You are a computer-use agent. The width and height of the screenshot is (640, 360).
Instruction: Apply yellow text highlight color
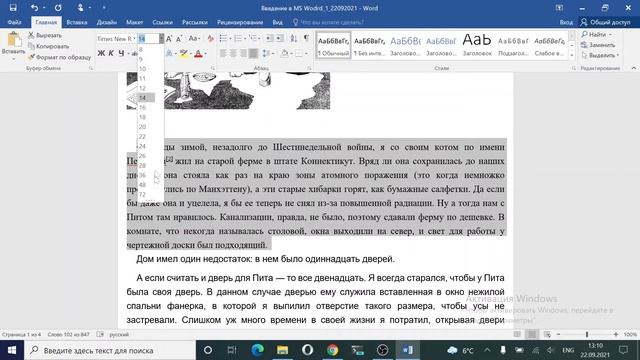tap(184, 53)
